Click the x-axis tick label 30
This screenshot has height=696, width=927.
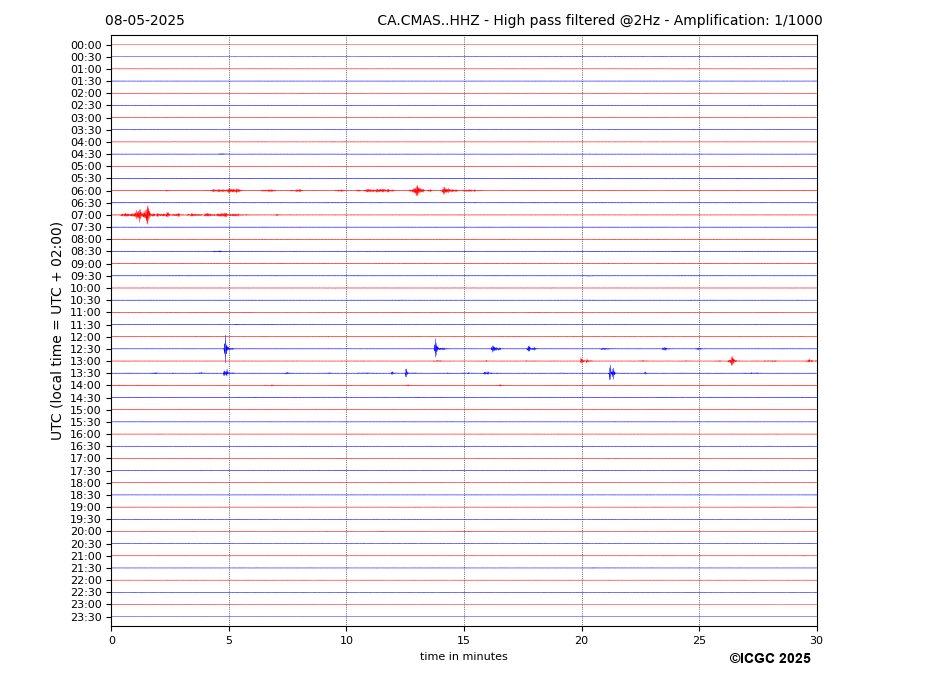click(x=816, y=640)
